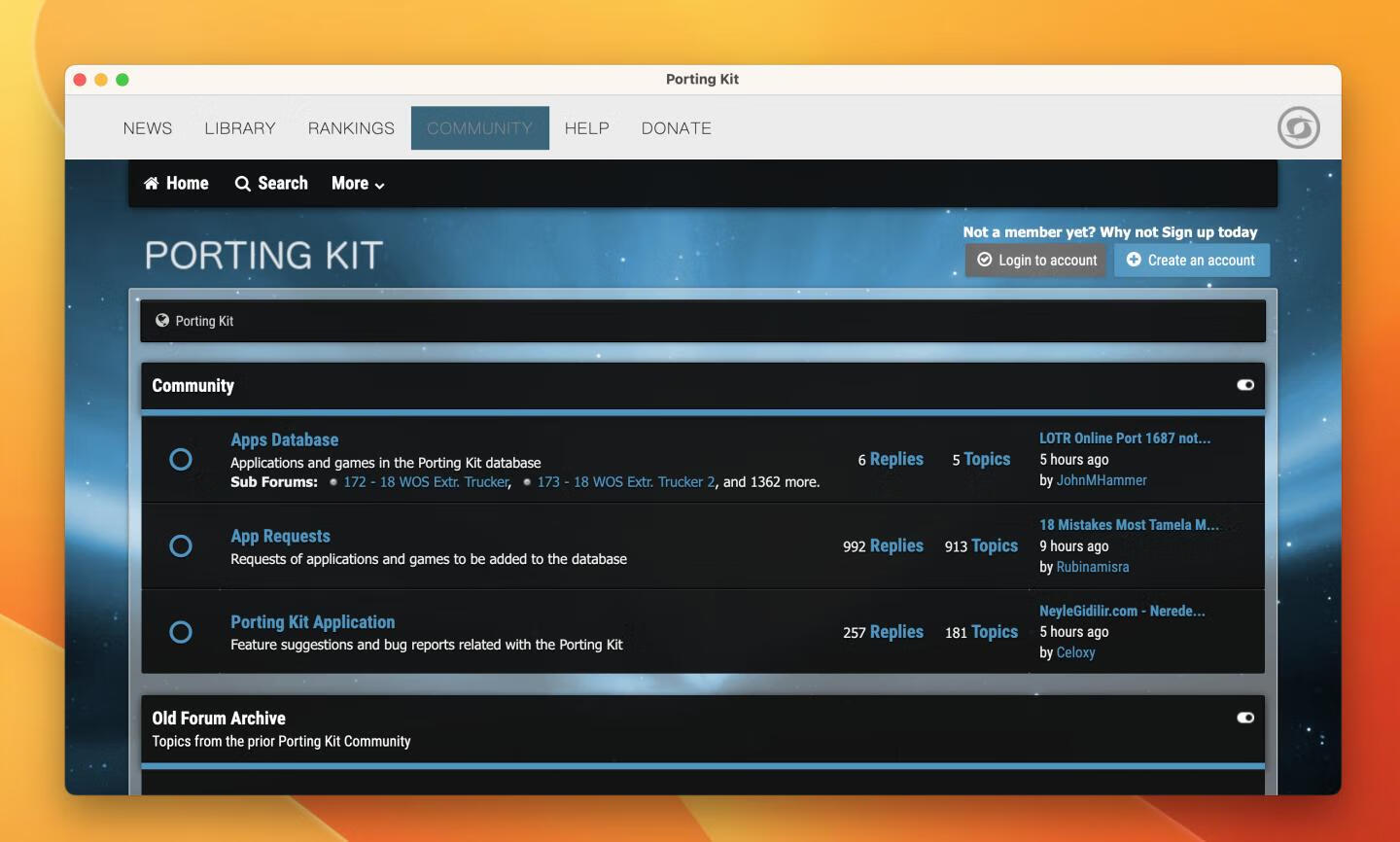Open post NeyleGidilir.com - Nerede...

tap(1122, 611)
